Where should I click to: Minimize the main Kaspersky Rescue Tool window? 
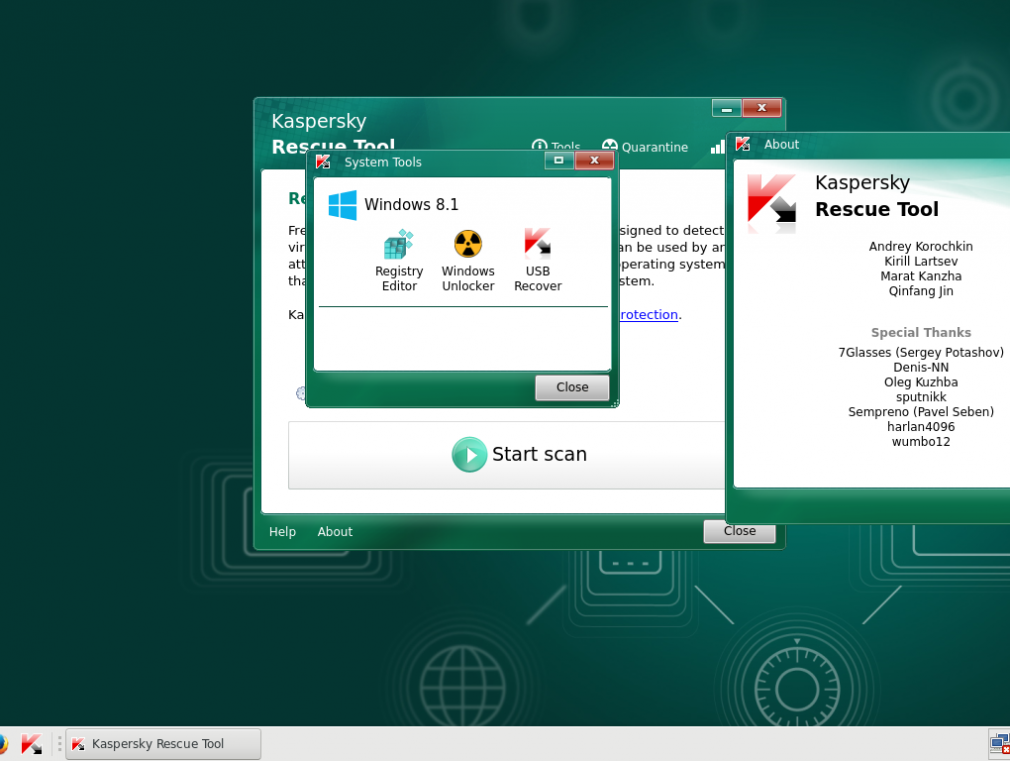[x=727, y=108]
